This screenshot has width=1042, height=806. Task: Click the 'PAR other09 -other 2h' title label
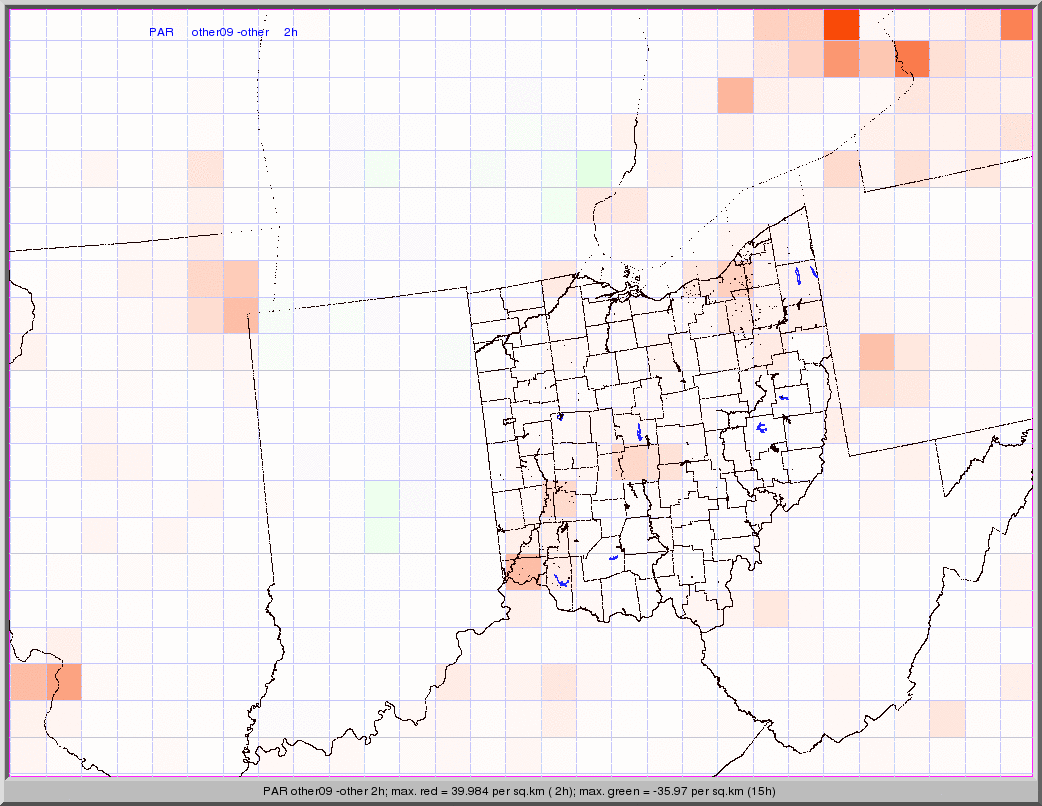(x=223, y=32)
